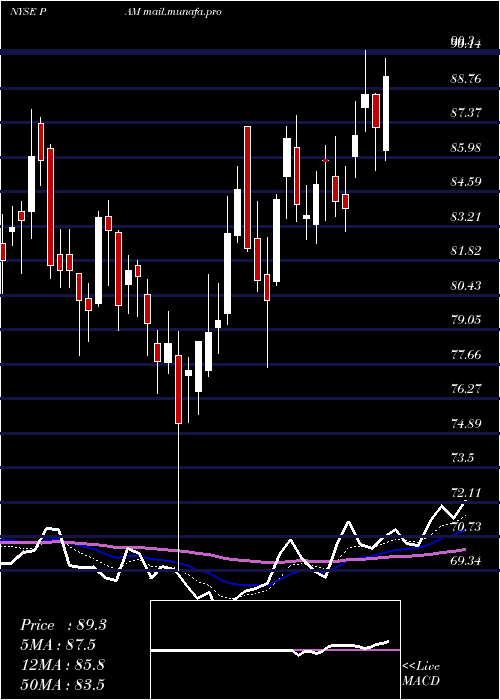Click the 12MA : 85.8 value
500x700 pixels.
62,665
